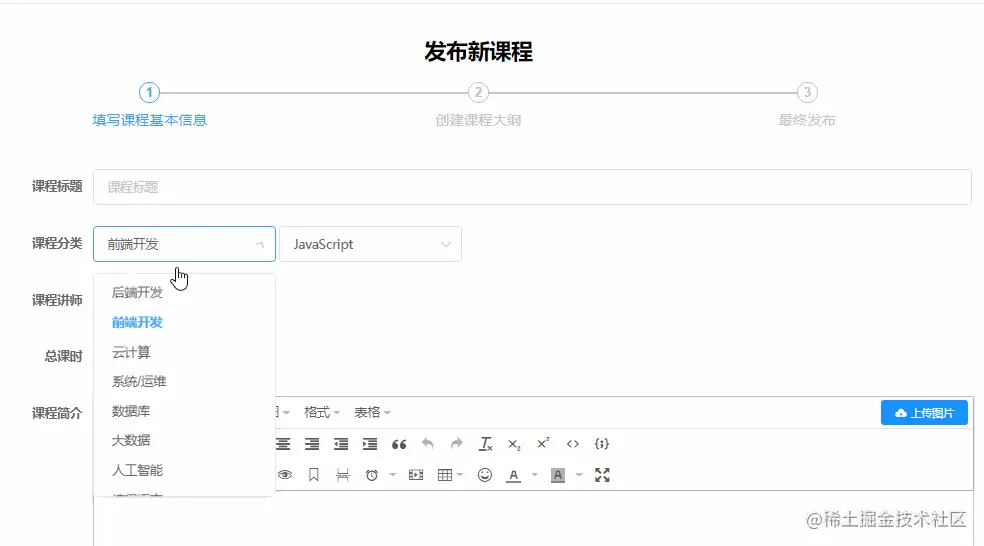Open the background color picker arrow
Image resolution: width=984 pixels, height=546 pixels.
(579, 475)
